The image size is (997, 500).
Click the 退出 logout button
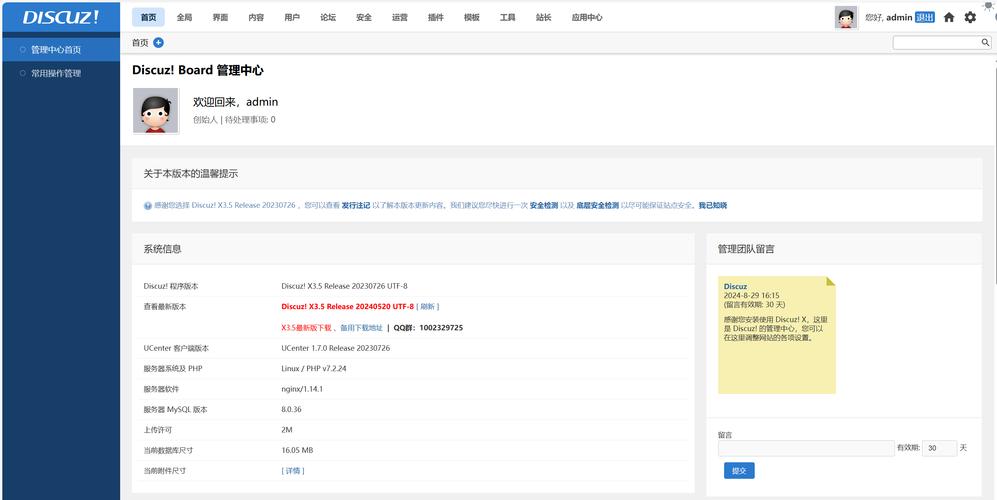(x=925, y=17)
